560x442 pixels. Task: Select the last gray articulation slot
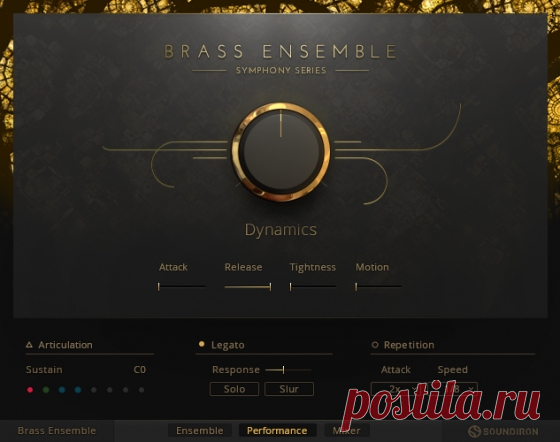coord(141,390)
